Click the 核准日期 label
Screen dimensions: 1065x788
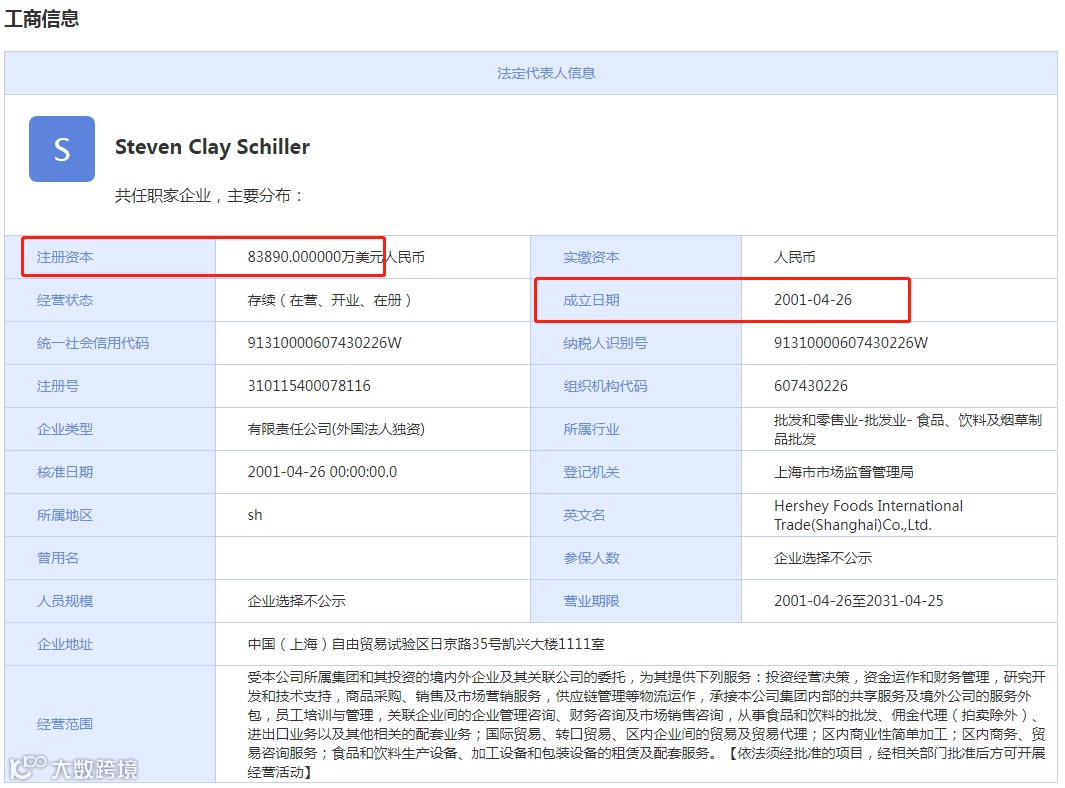(65, 472)
